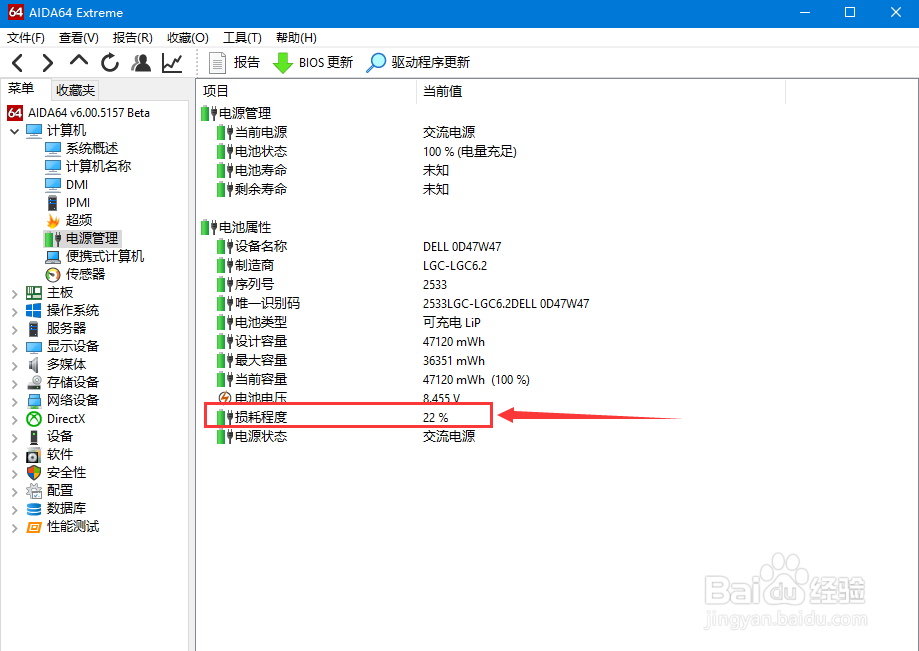
Task: Open the 查看(V) menu
Action: click(x=79, y=38)
